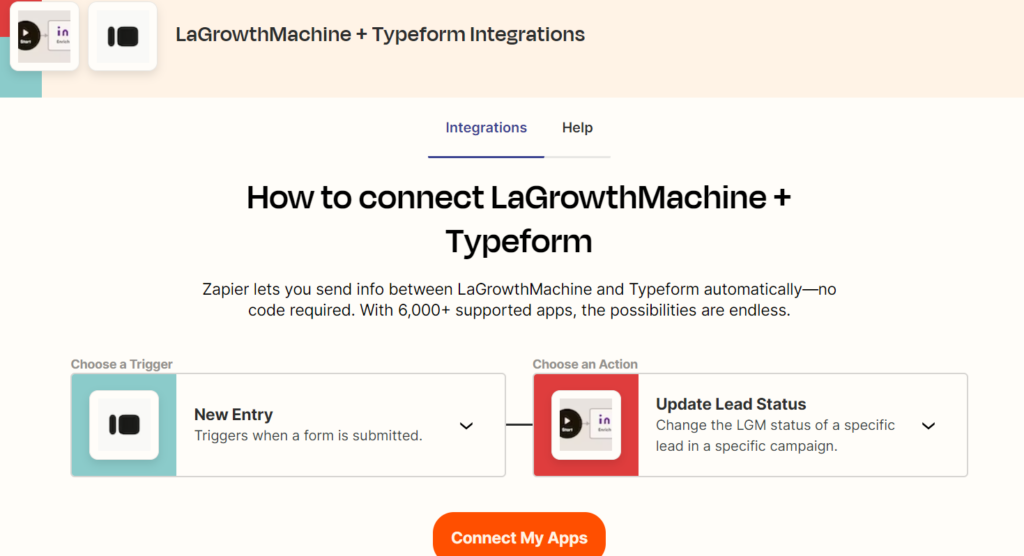Select the Update Lead Status action title
Screen dimensions: 1024x556
[x=730, y=404]
